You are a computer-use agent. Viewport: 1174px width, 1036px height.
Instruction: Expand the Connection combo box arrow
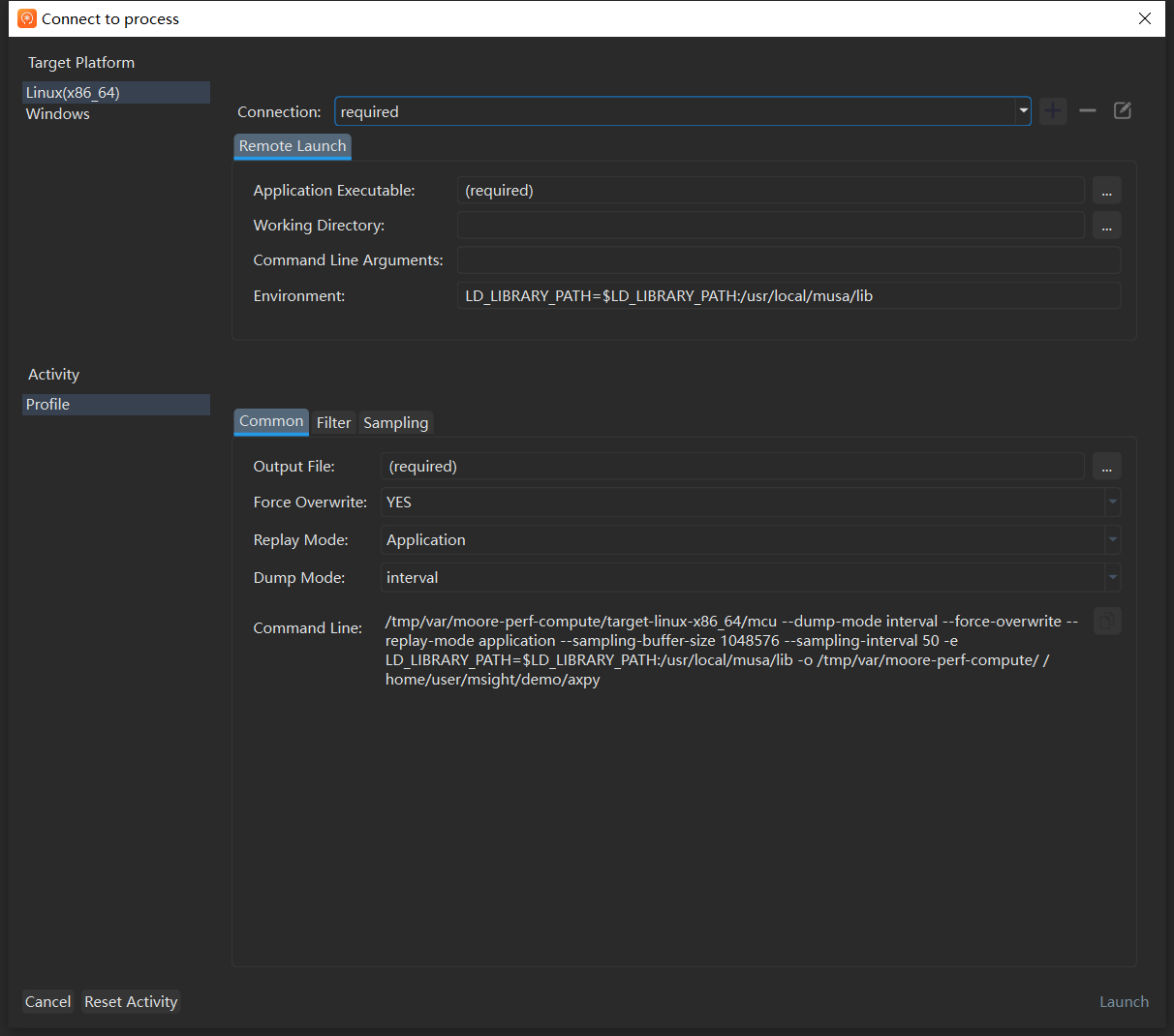pos(1023,111)
